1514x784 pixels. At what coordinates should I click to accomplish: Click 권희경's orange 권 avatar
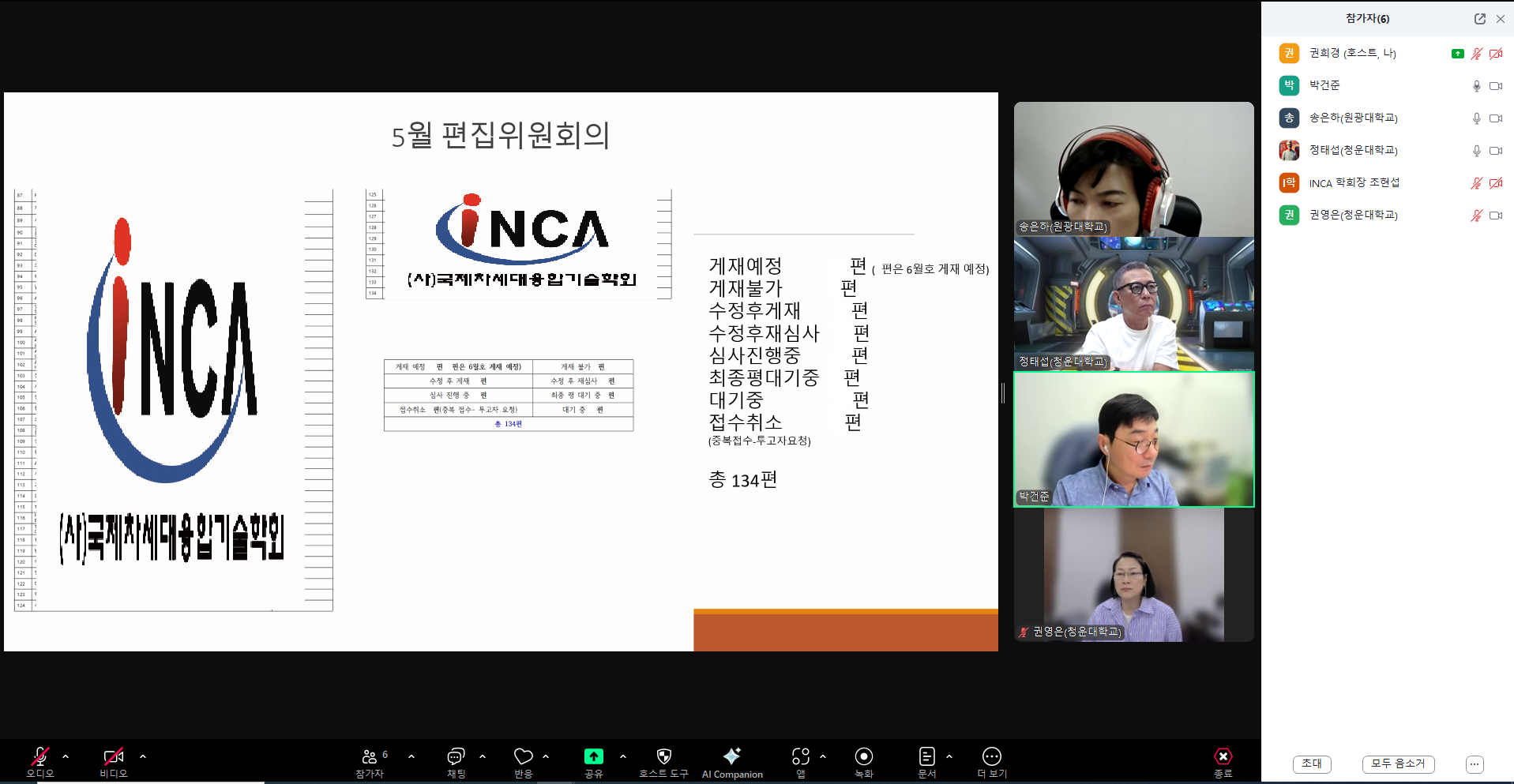tap(1289, 53)
